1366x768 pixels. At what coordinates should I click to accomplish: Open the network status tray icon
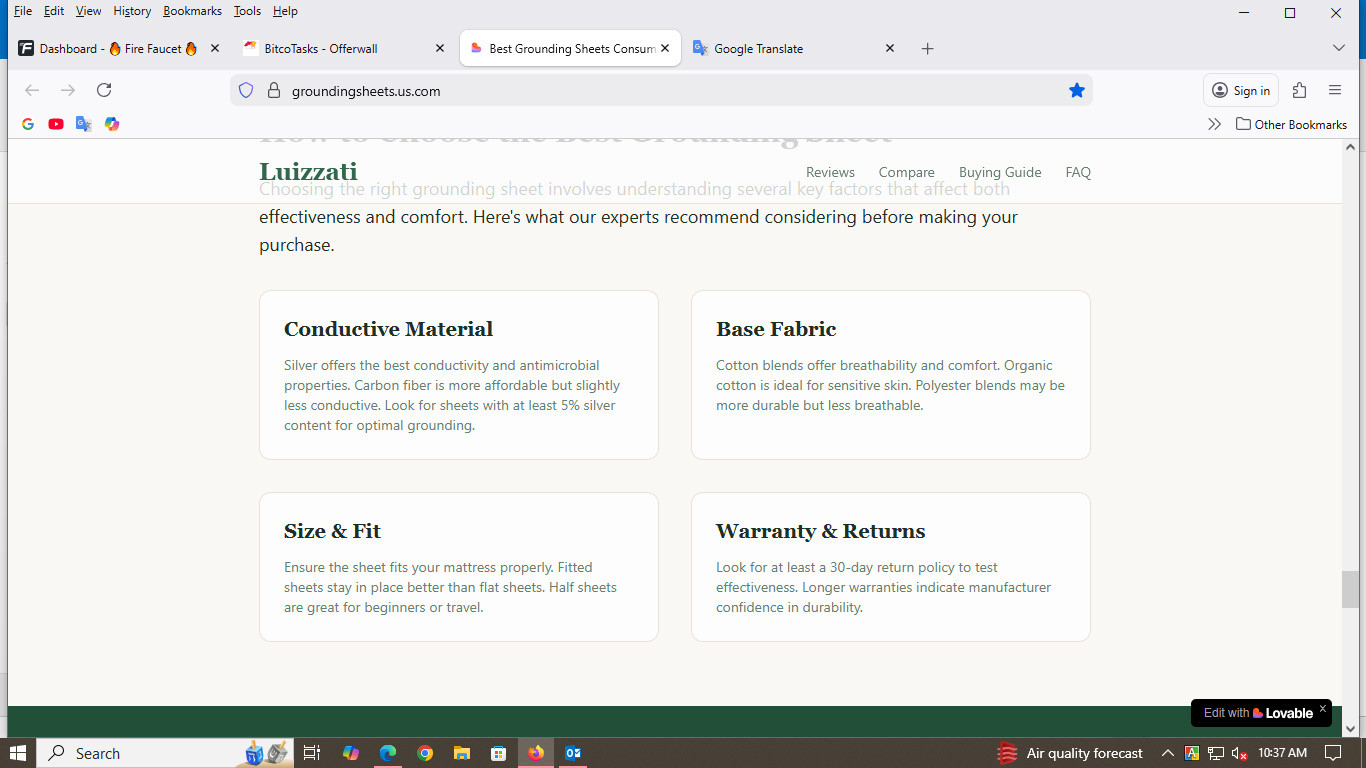click(x=1216, y=753)
